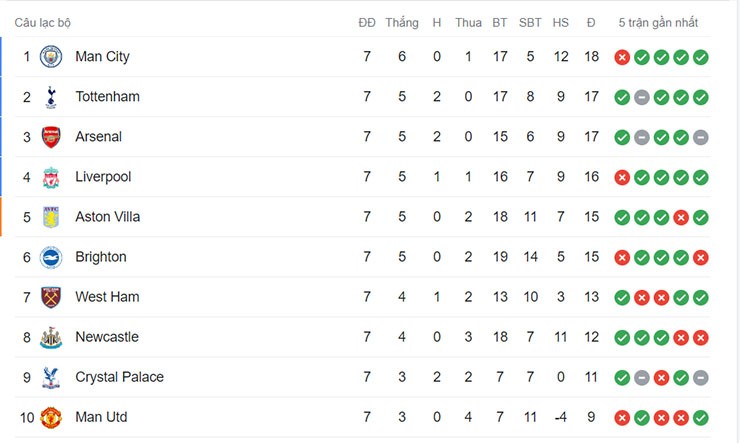Click the Crystal Palace club crest
Screen dimensions: 740x443
[51, 377]
